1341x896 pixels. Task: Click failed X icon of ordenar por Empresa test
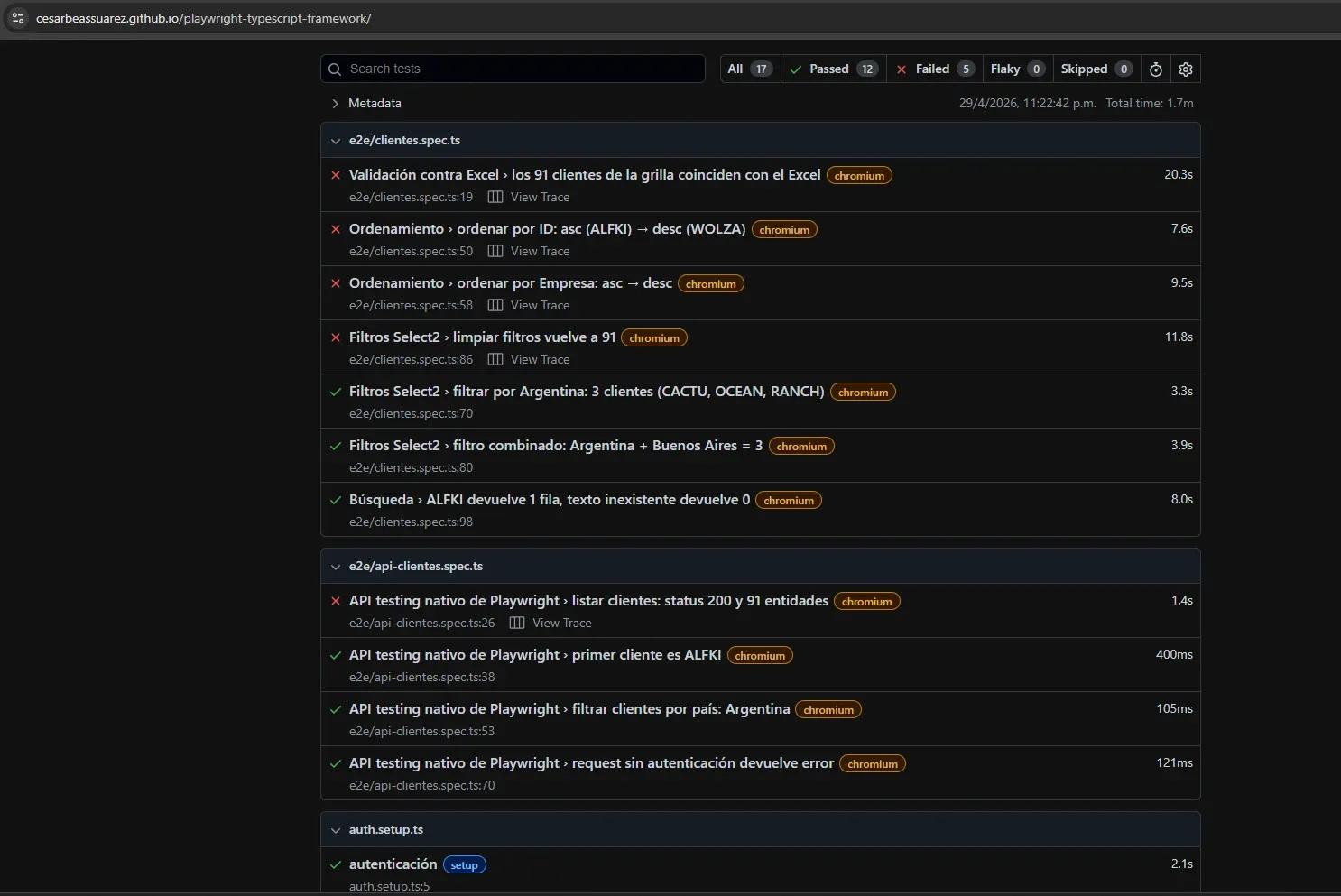point(336,283)
